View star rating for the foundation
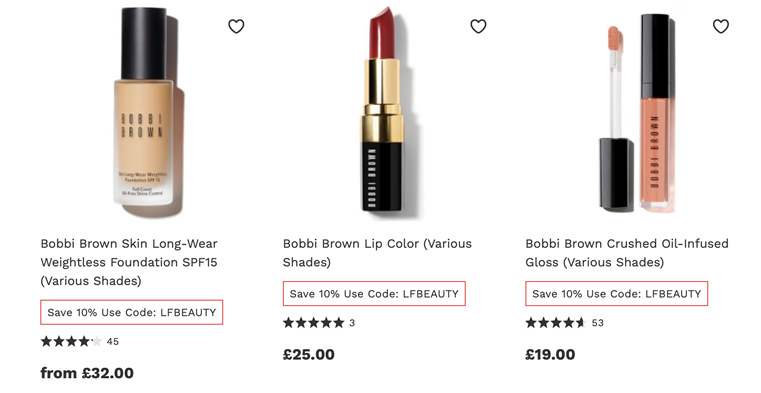Image resolution: width=761 pixels, height=393 pixels. tap(71, 342)
